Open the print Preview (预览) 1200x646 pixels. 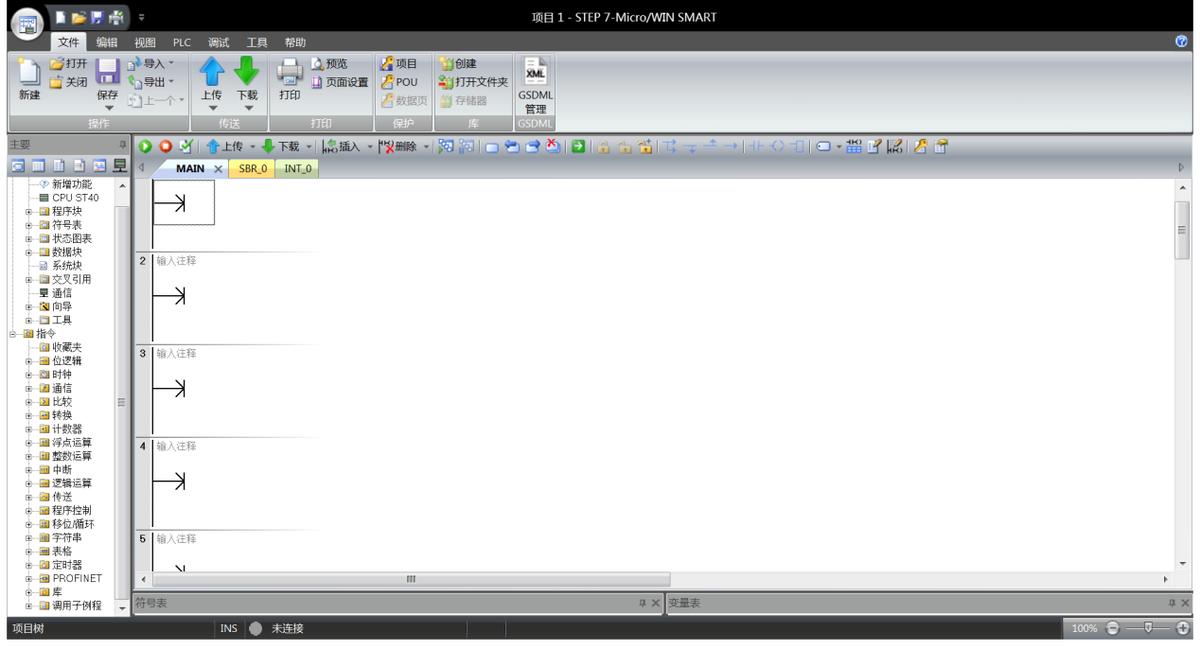pyautogui.click(x=328, y=63)
